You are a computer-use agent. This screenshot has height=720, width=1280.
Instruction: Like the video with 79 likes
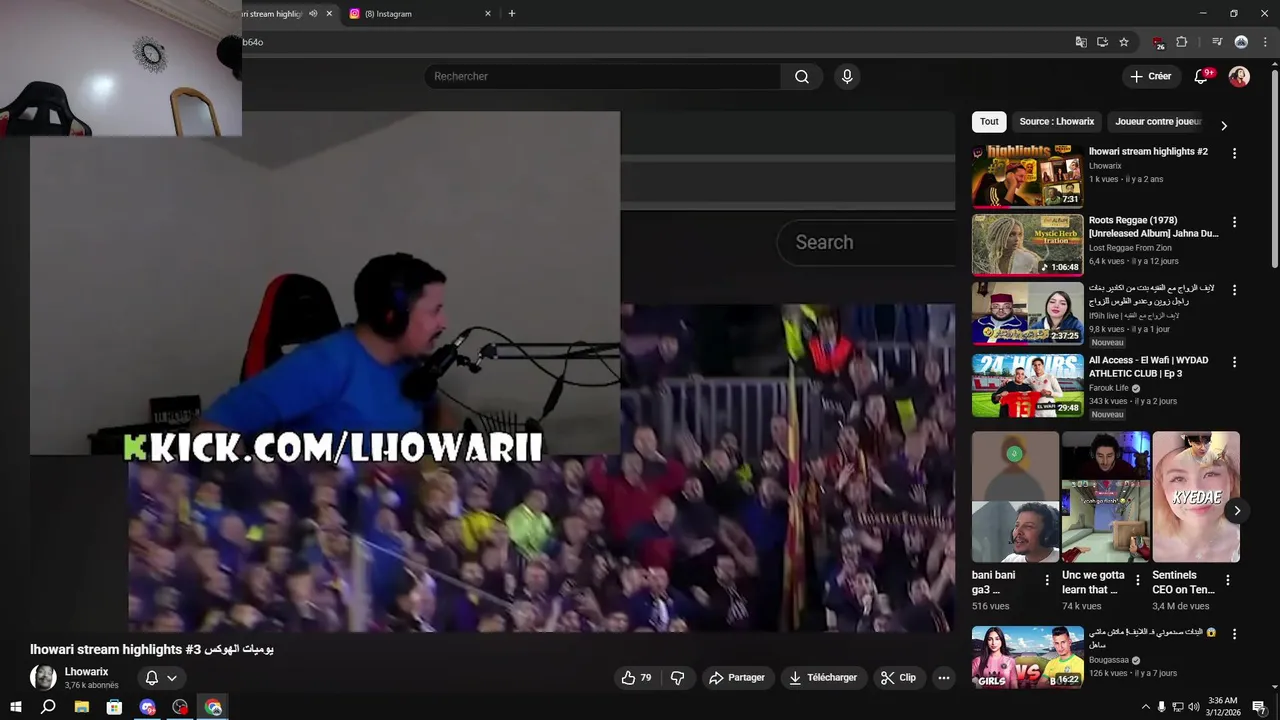(637, 678)
